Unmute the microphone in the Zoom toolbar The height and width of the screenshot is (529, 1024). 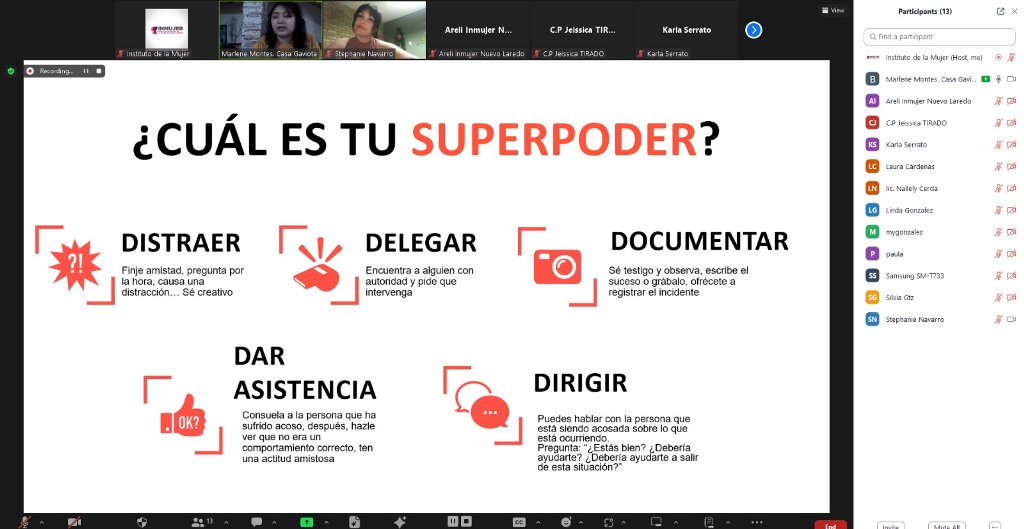pos(25,522)
